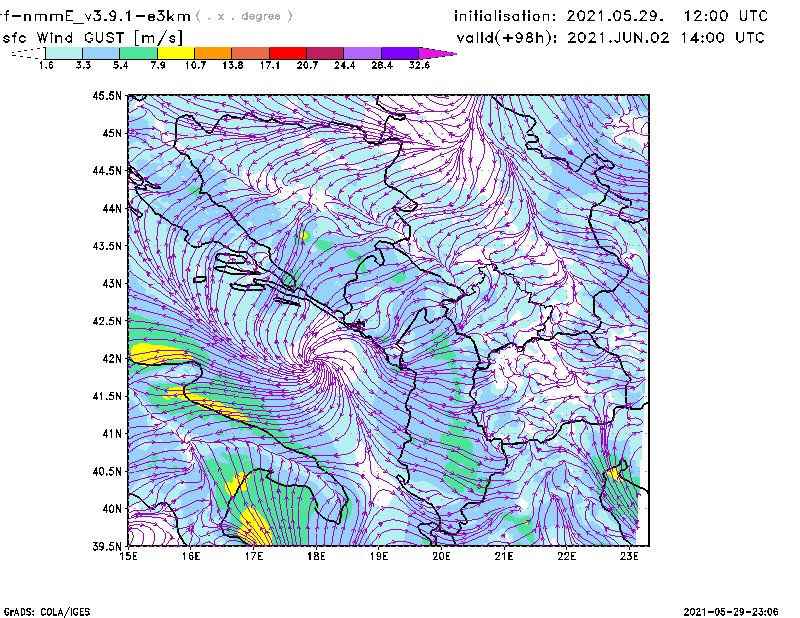
Task: Click the 40.5N latitude label
Action: (x=107, y=471)
